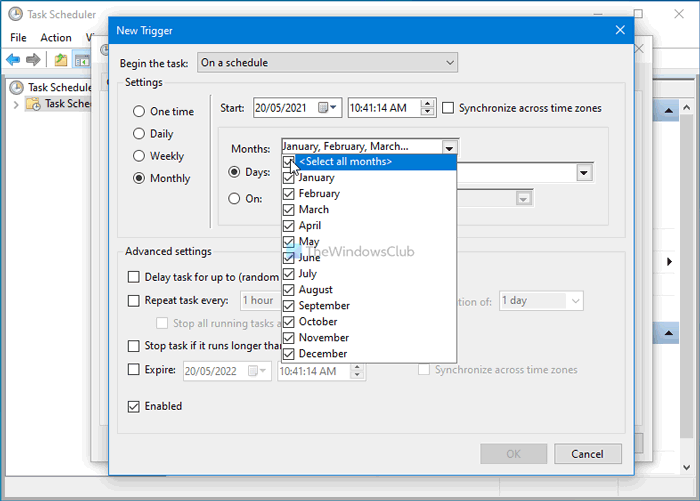The image size is (700, 501).
Task: Open the duration 1 day dropdown
Action: [541, 301]
